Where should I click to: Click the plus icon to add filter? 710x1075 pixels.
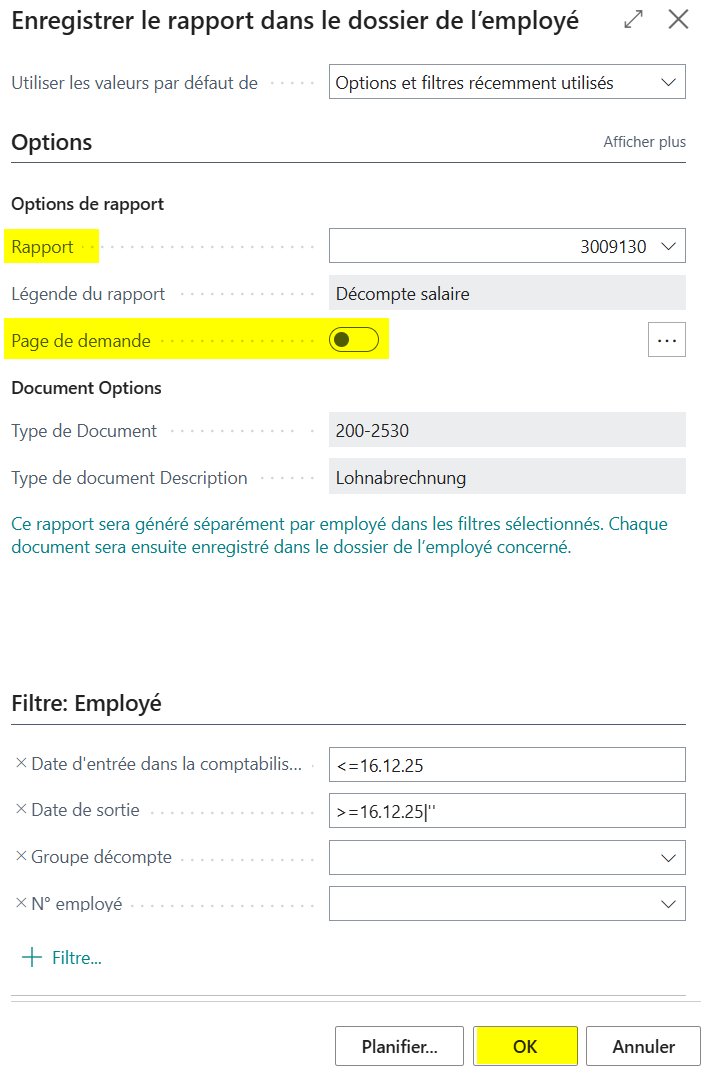pos(32,958)
